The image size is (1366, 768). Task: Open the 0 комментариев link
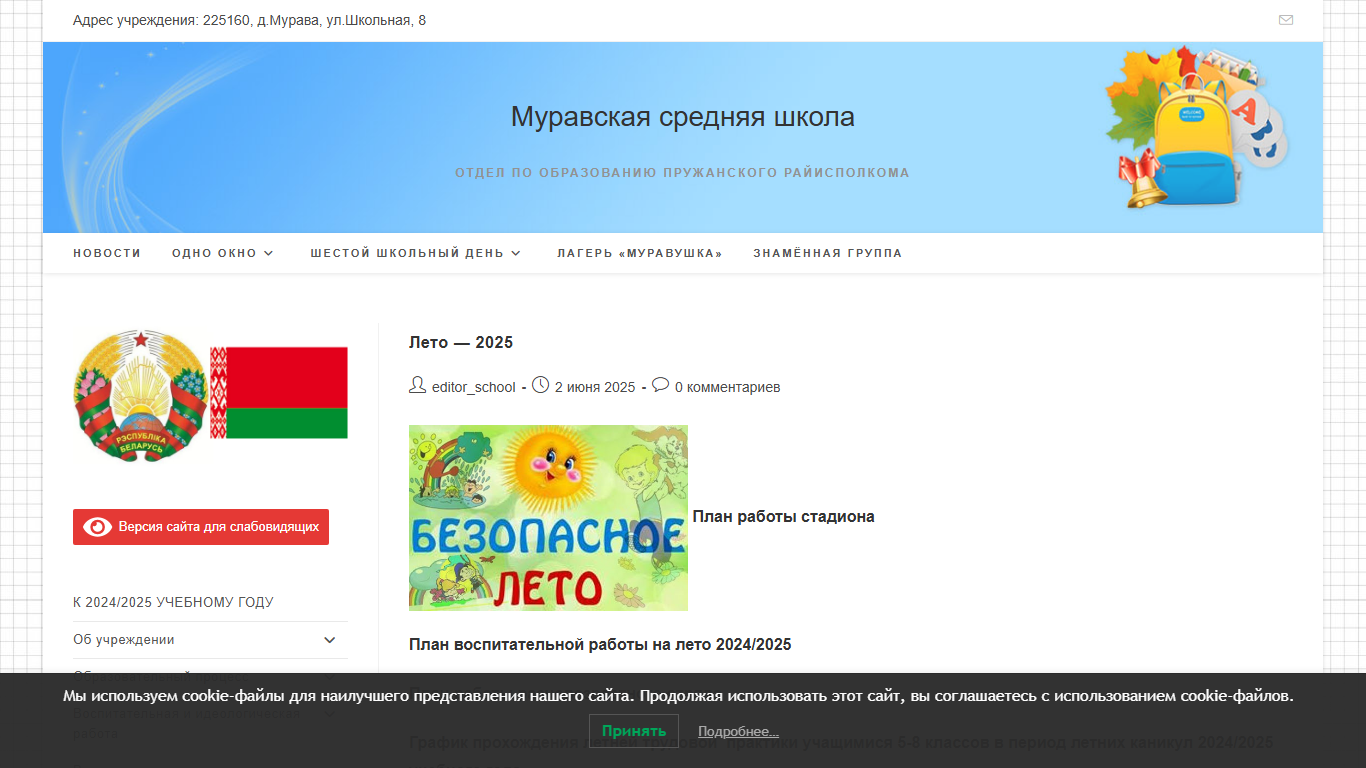click(x=727, y=387)
